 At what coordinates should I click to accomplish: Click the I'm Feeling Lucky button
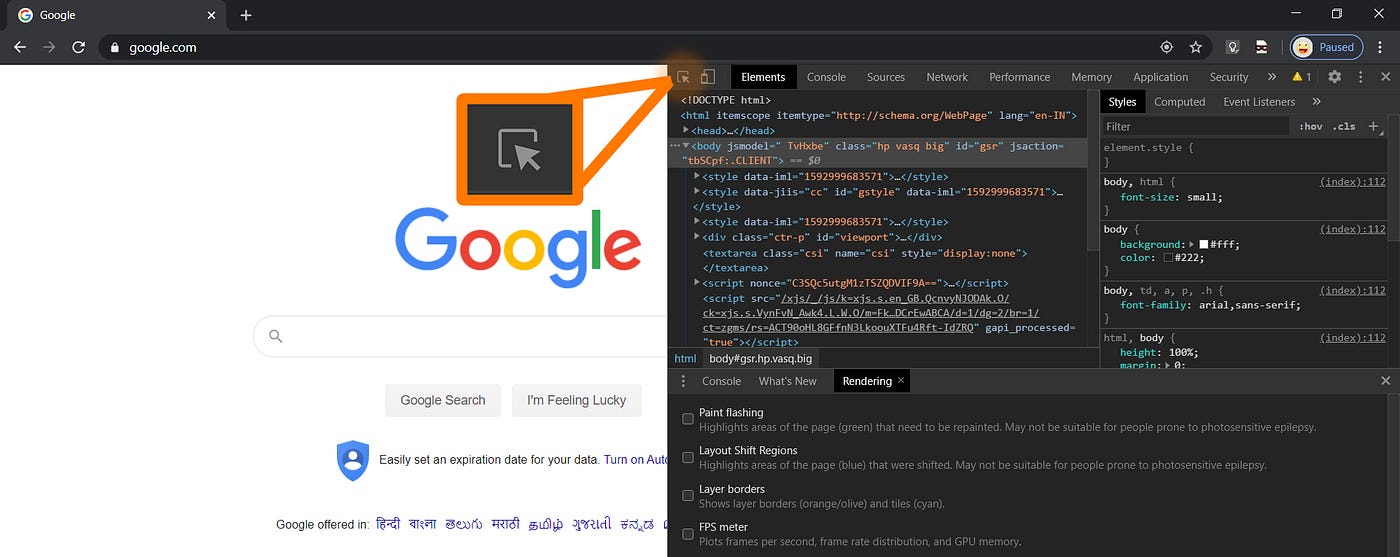point(577,400)
